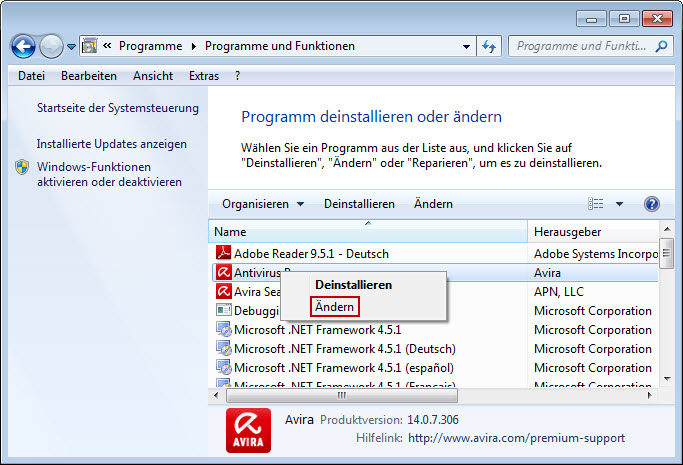Click Adobe Systems Incorpo... publisher cell
Viewport: 683px width, 465px height.
pos(596,254)
